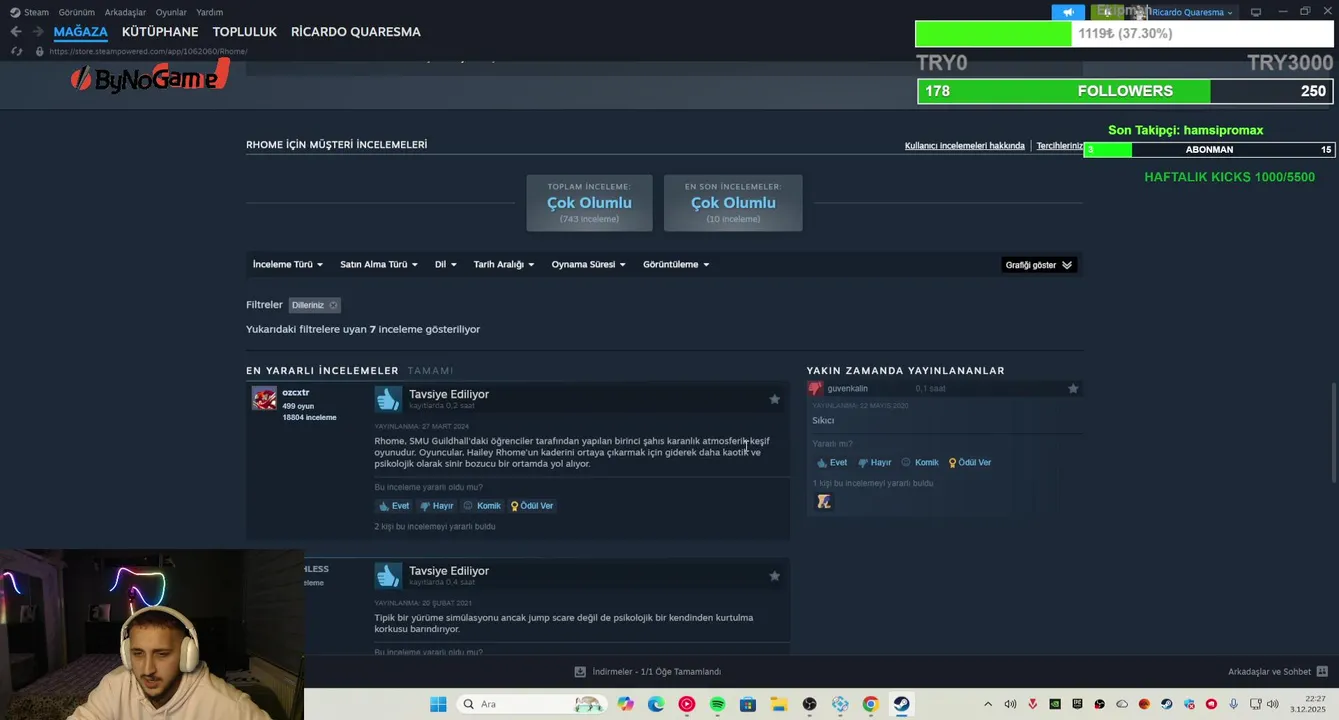Switch most helpful reviews to TAMAMI

tap(430, 371)
